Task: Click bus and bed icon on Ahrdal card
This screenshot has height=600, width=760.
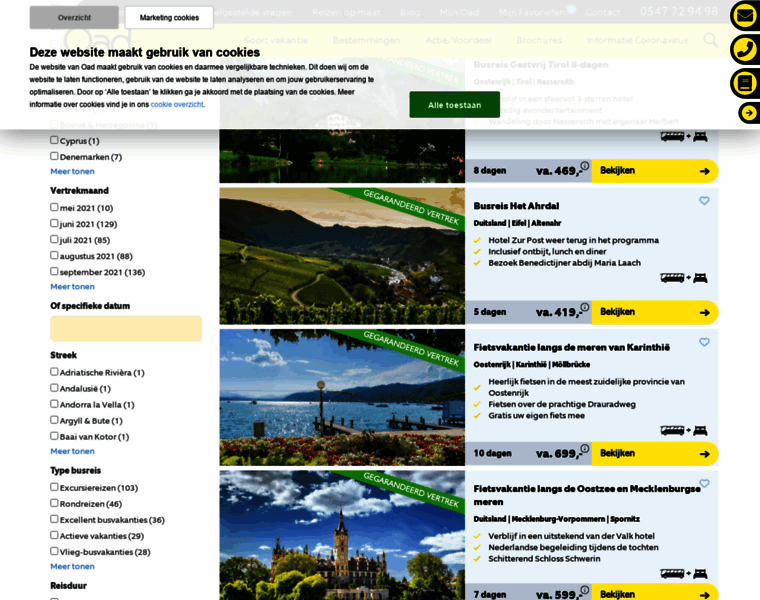Action: (x=683, y=278)
